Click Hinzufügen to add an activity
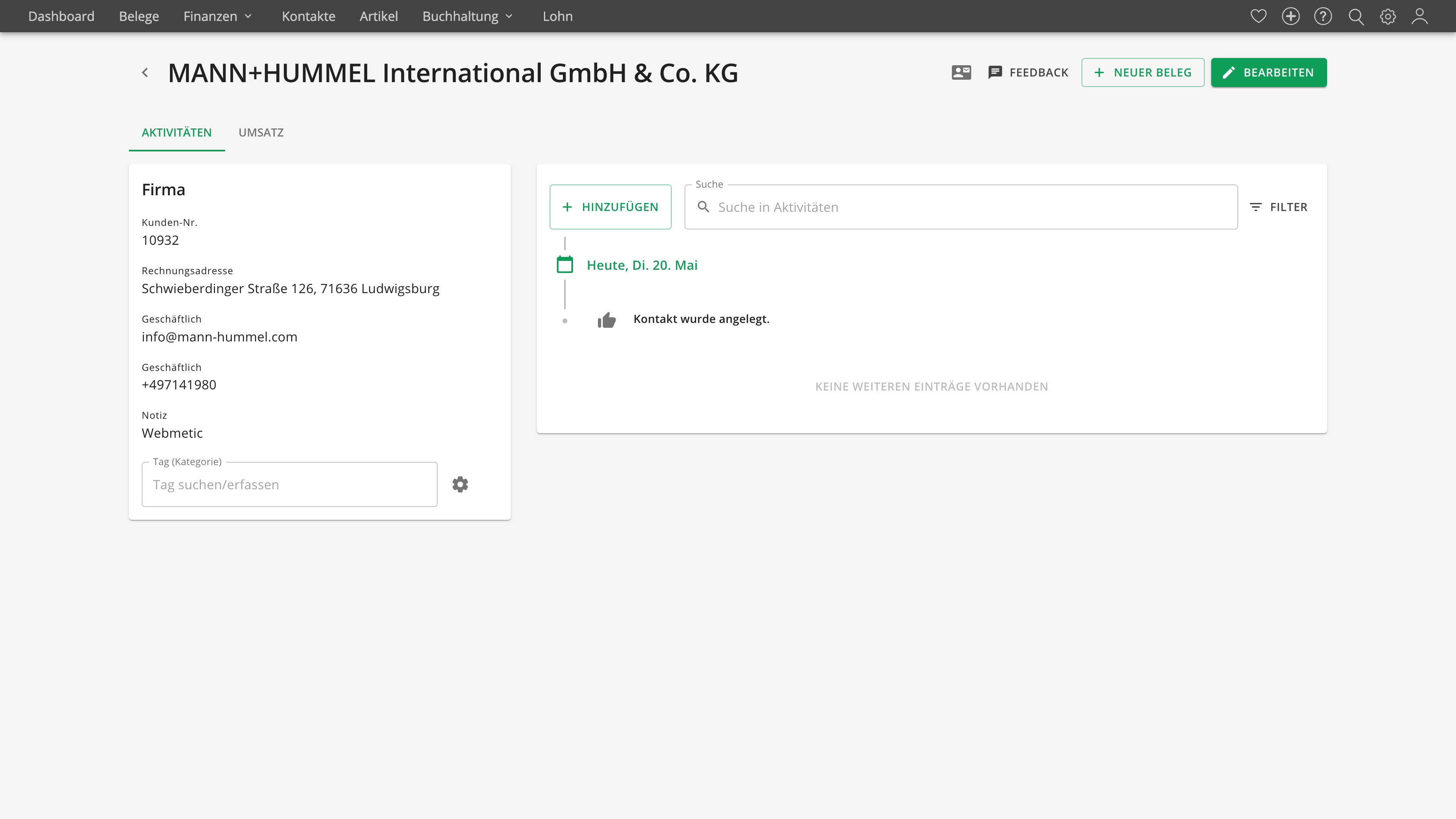Viewport: 1456px width, 819px height. coord(610,207)
